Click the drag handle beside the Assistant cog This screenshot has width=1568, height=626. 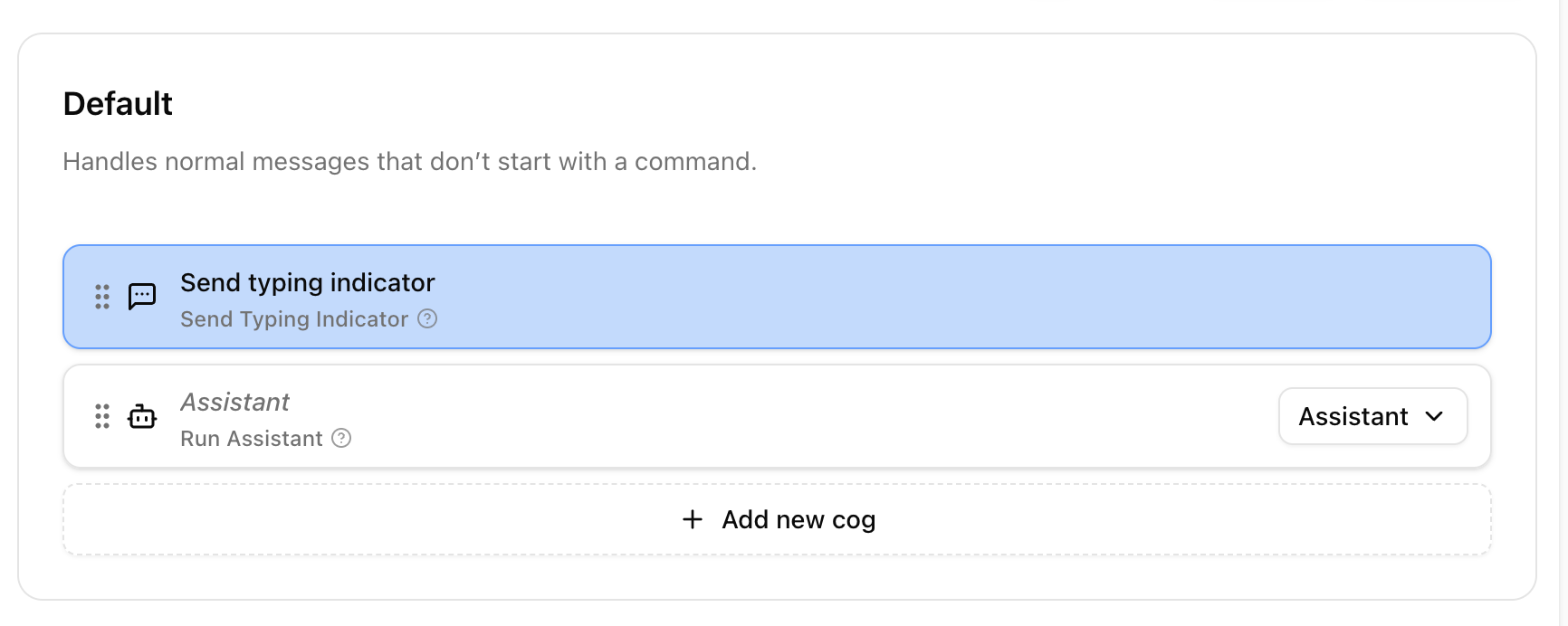(101, 416)
